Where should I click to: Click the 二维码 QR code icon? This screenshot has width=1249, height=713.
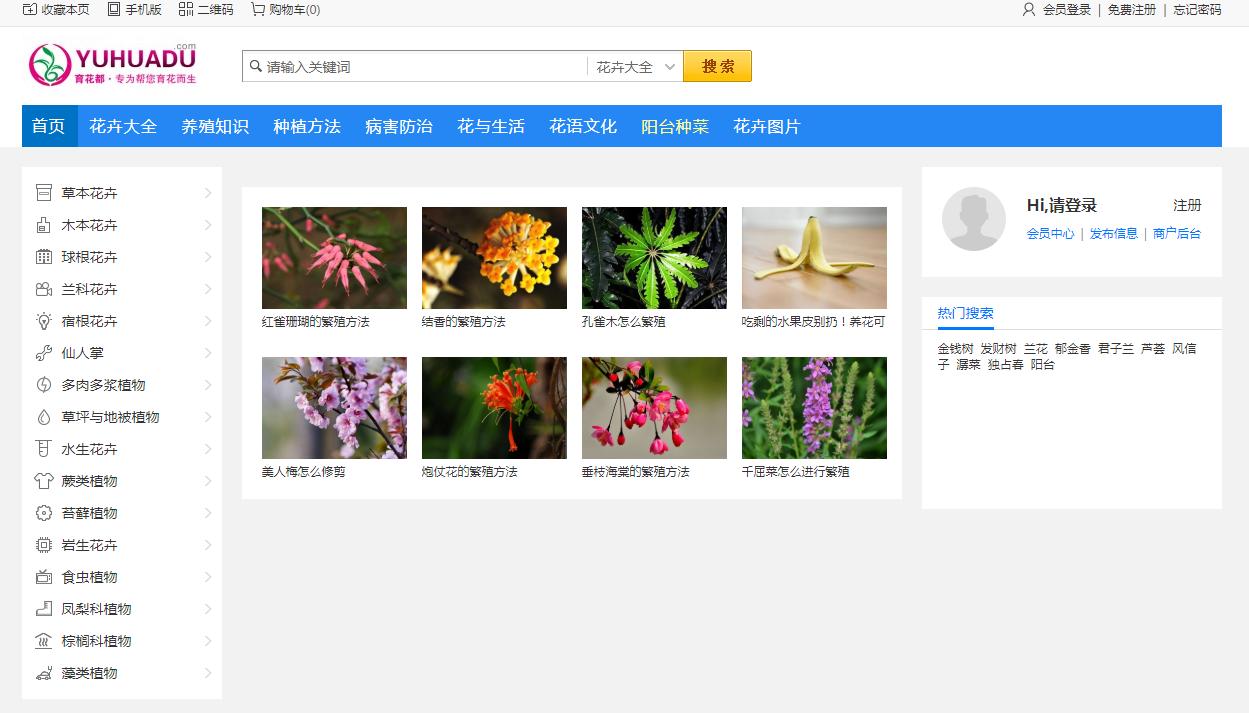[185, 10]
